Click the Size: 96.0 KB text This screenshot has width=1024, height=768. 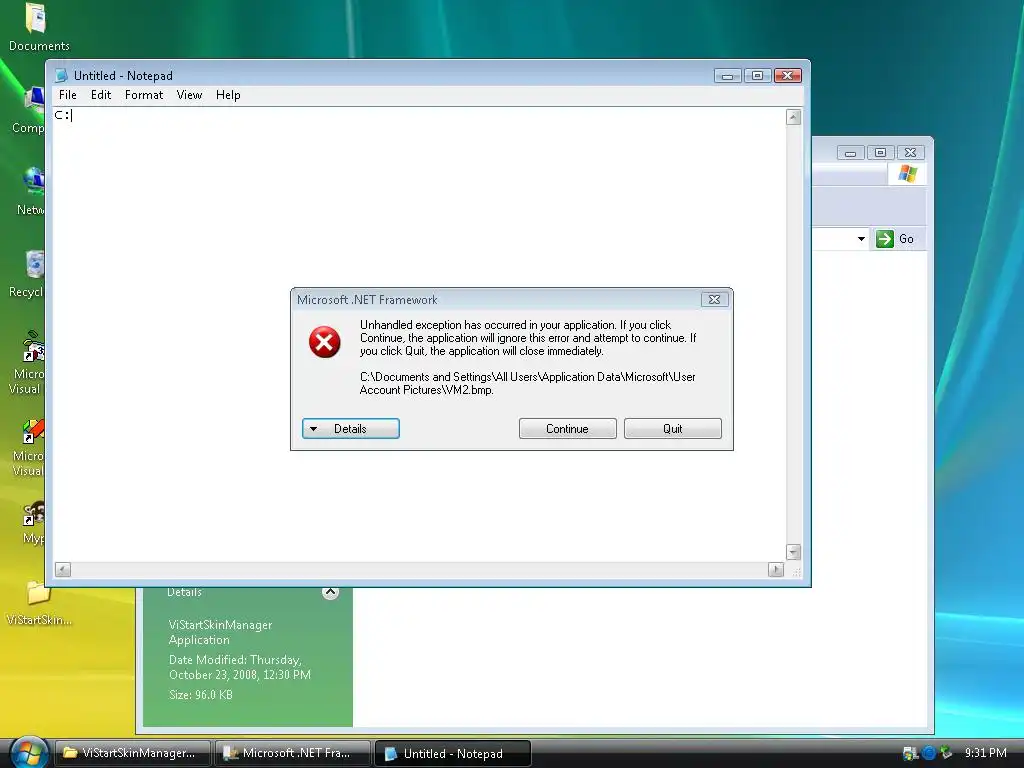click(201, 695)
